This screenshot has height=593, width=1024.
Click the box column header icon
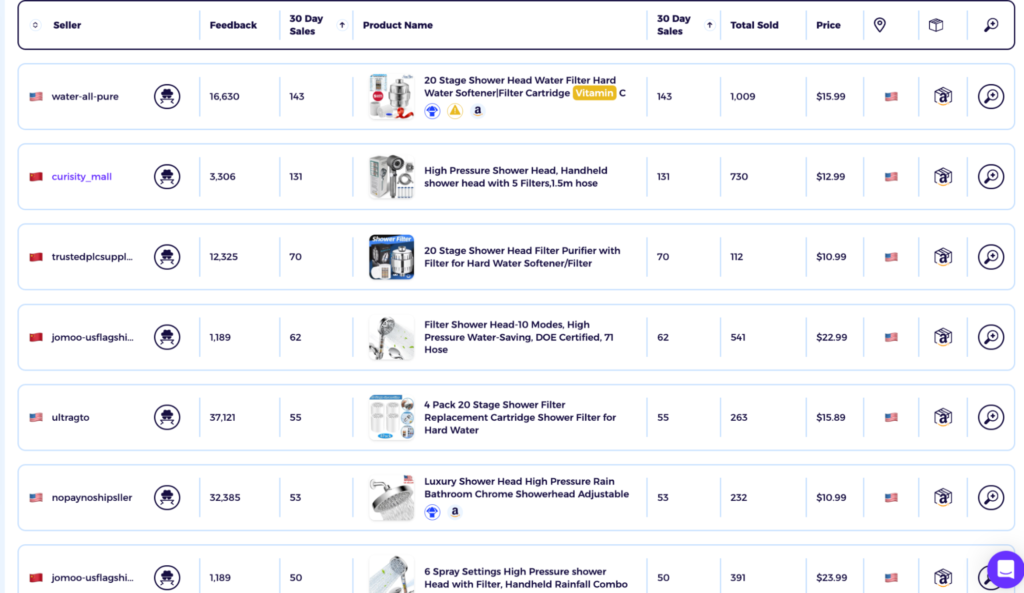tap(936, 25)
